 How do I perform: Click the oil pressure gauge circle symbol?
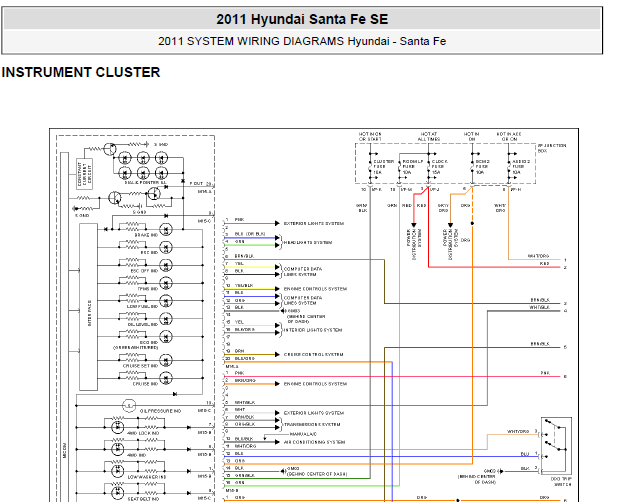pyautogui.click(x=129, y=406)
